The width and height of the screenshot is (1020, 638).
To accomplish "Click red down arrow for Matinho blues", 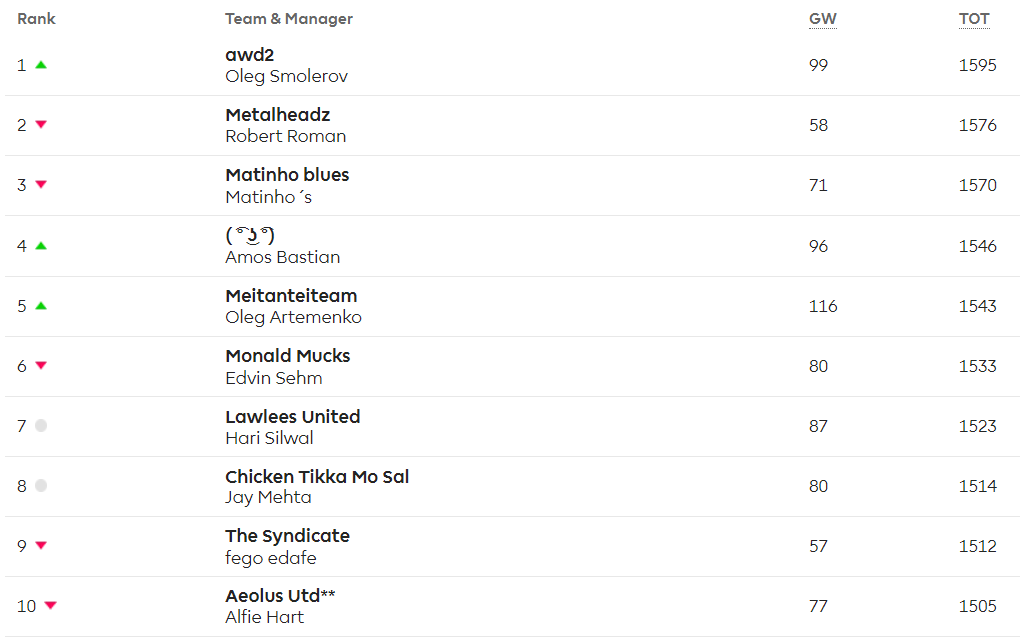I will pyautogui.click(x=41, y=185).
